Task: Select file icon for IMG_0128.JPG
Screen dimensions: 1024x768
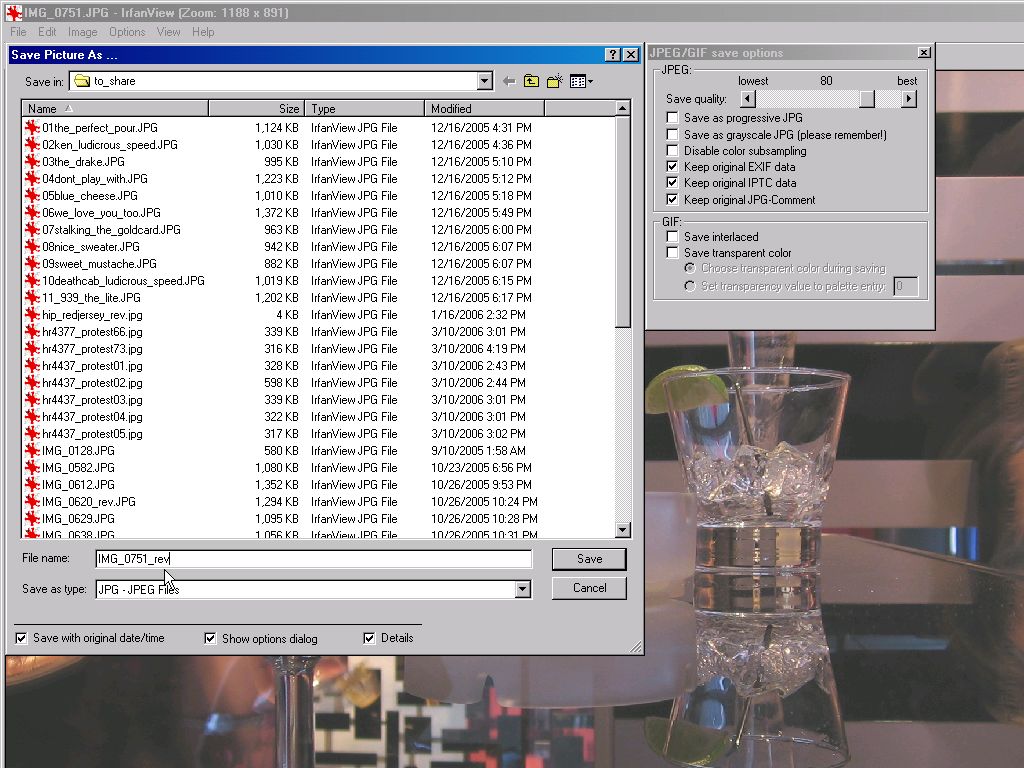Action: click(32, 451)
